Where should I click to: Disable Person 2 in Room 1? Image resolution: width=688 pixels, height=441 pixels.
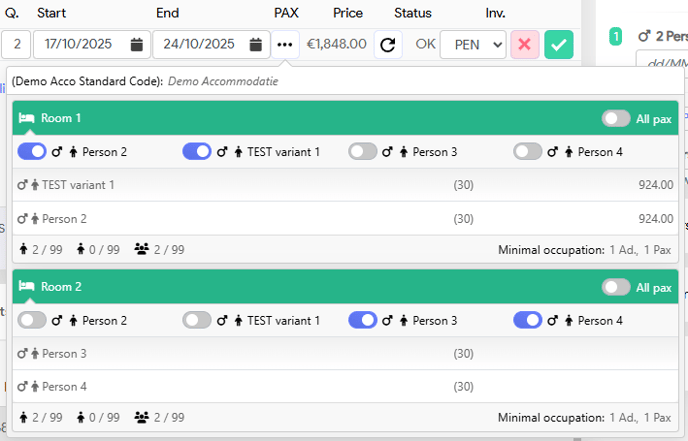(x=32, y=152)
